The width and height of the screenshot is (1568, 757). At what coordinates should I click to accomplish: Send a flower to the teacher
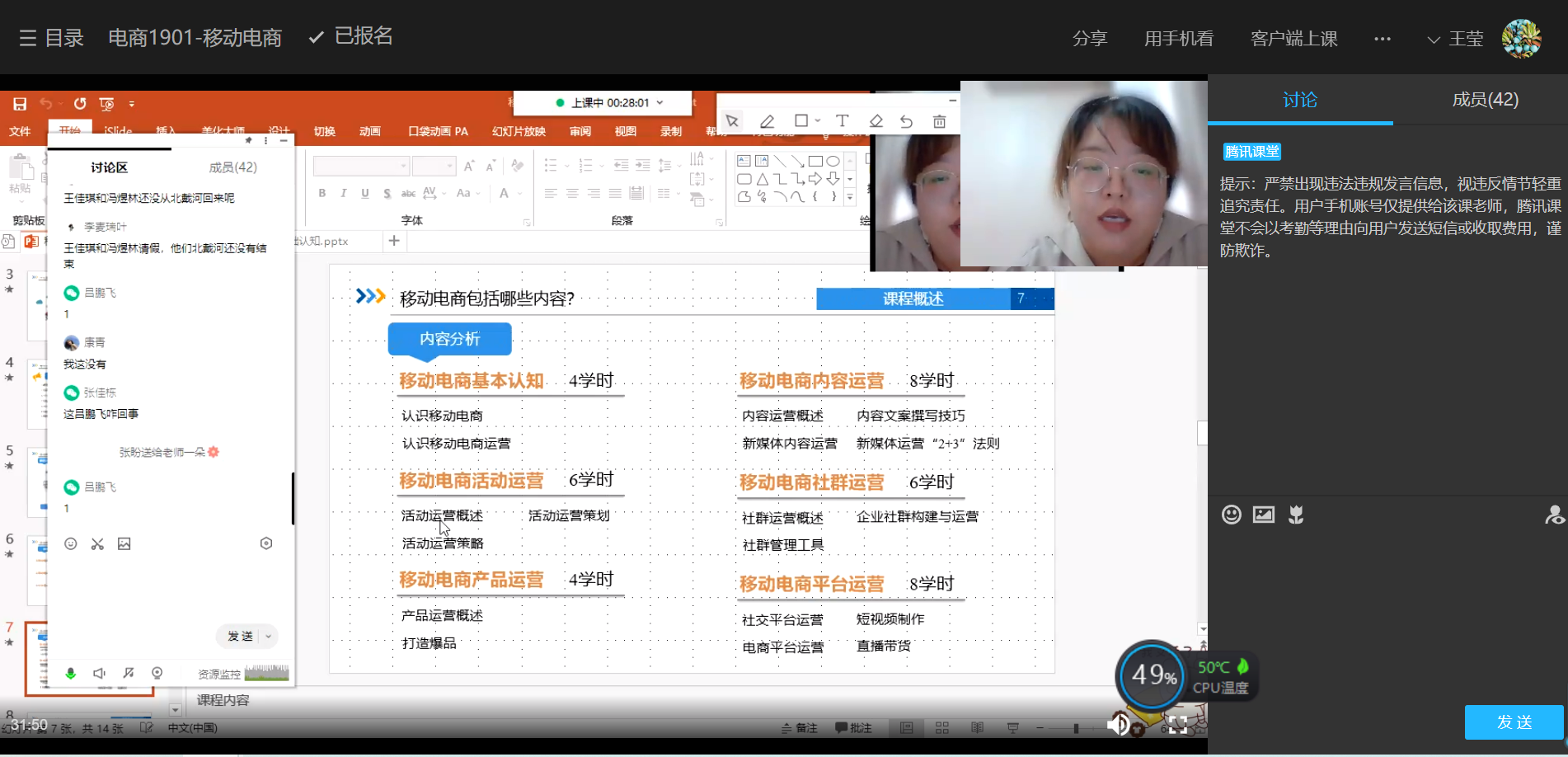pyautogui.click(x=1296, y=515)
